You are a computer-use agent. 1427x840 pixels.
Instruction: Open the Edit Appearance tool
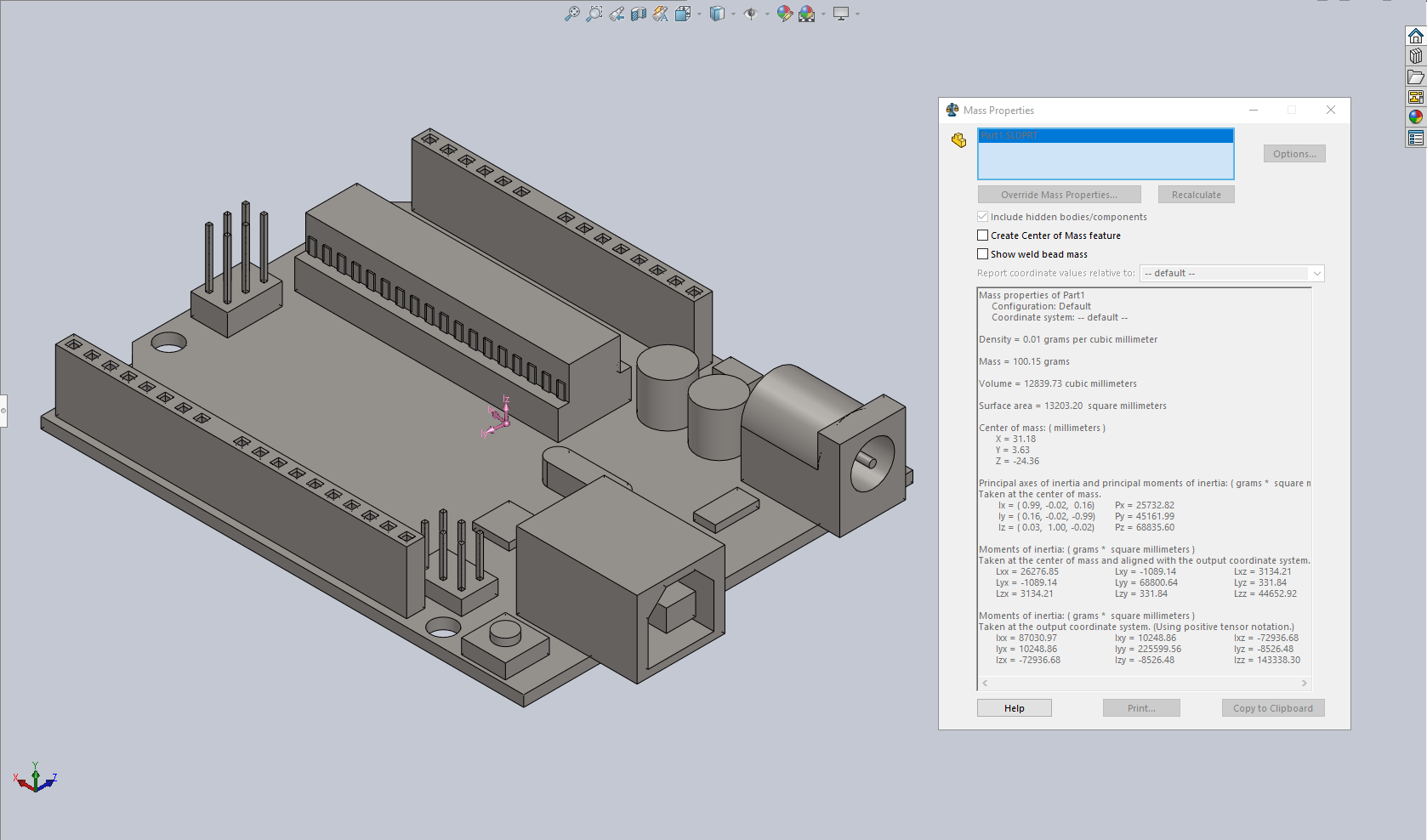pyautogui.click(x=784, y=14)
